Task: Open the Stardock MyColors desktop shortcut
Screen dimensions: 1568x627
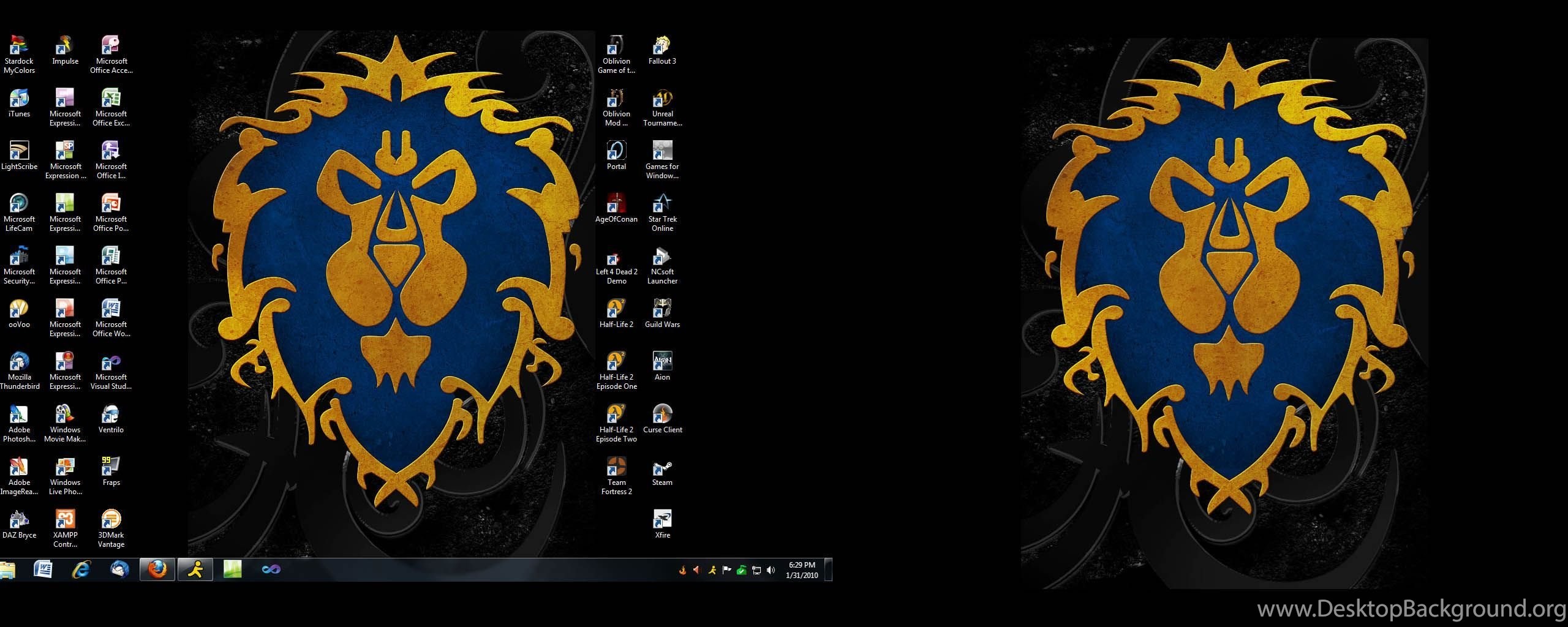Action: click(x=19, y=54)
